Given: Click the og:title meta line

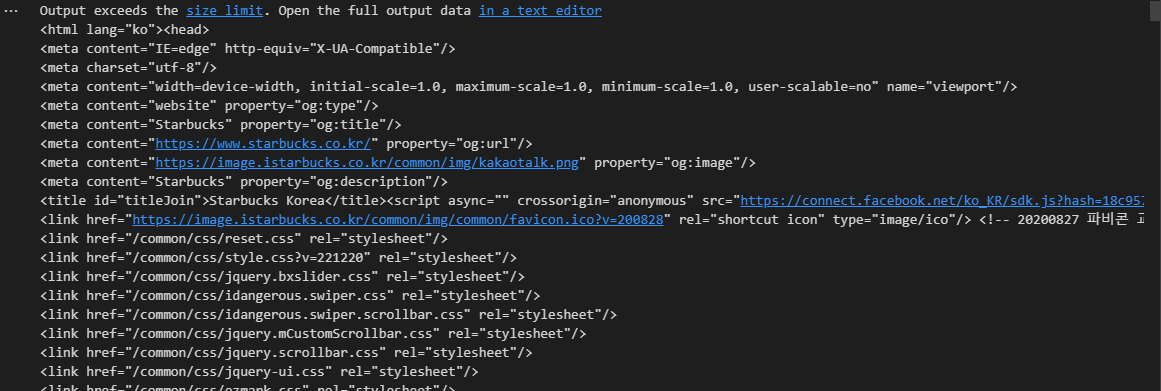Looking at the screenshot, I should [x=221, y=125].
